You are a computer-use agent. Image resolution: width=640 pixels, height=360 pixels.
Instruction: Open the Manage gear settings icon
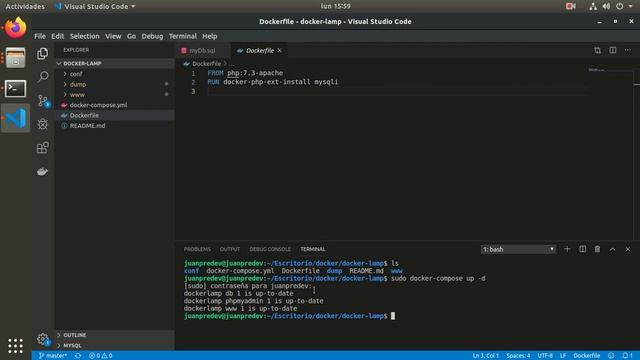point(42,338)
